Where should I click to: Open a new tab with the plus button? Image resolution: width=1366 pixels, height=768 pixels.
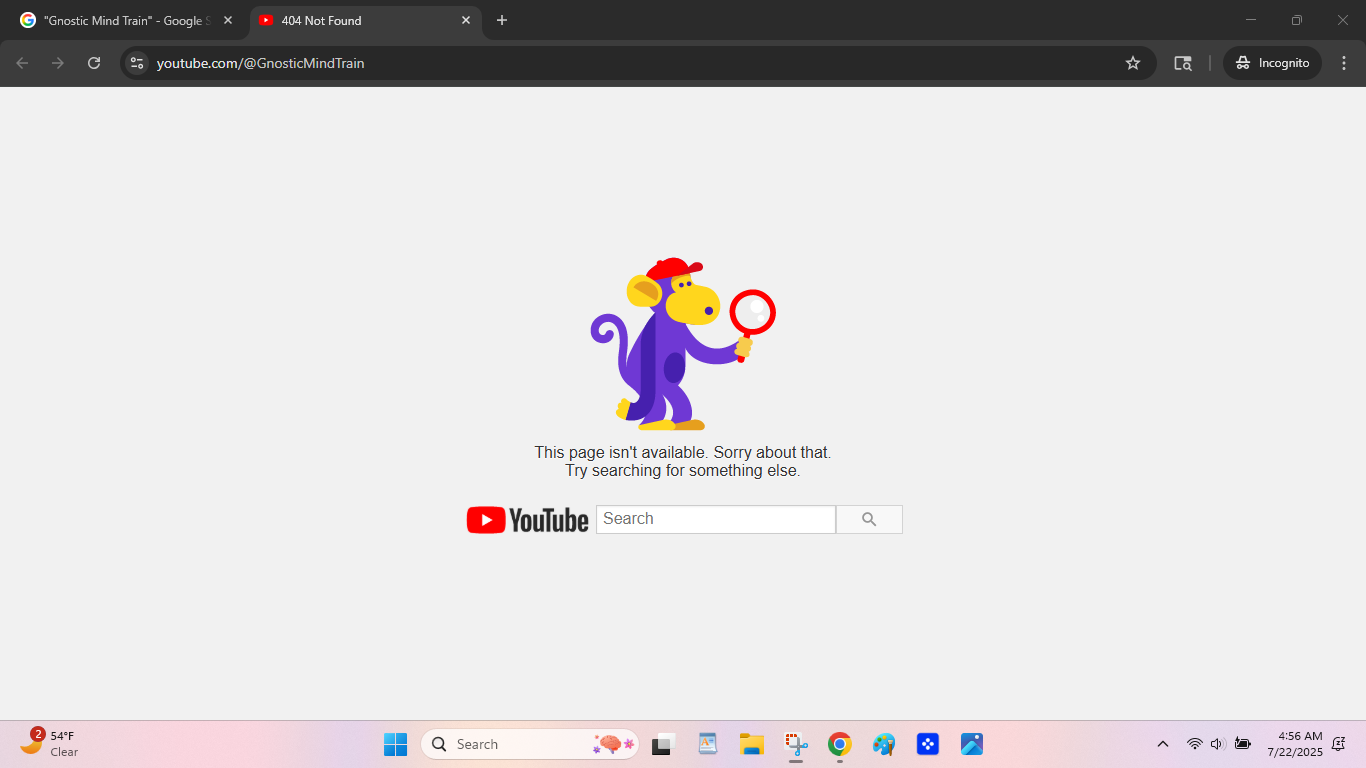click(x=502, y=20)
